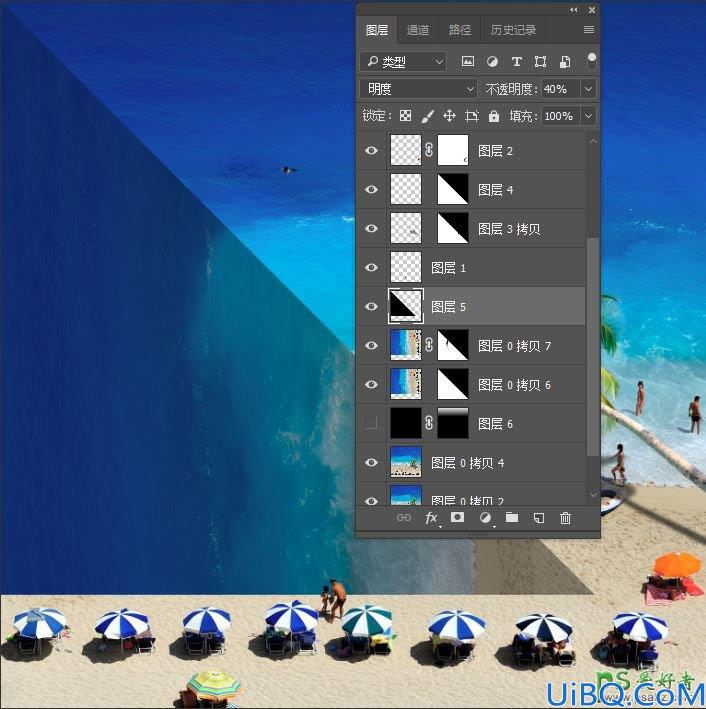
Task: Toggle mask link on 图层 0 拷贝 7
Action: 429,345
